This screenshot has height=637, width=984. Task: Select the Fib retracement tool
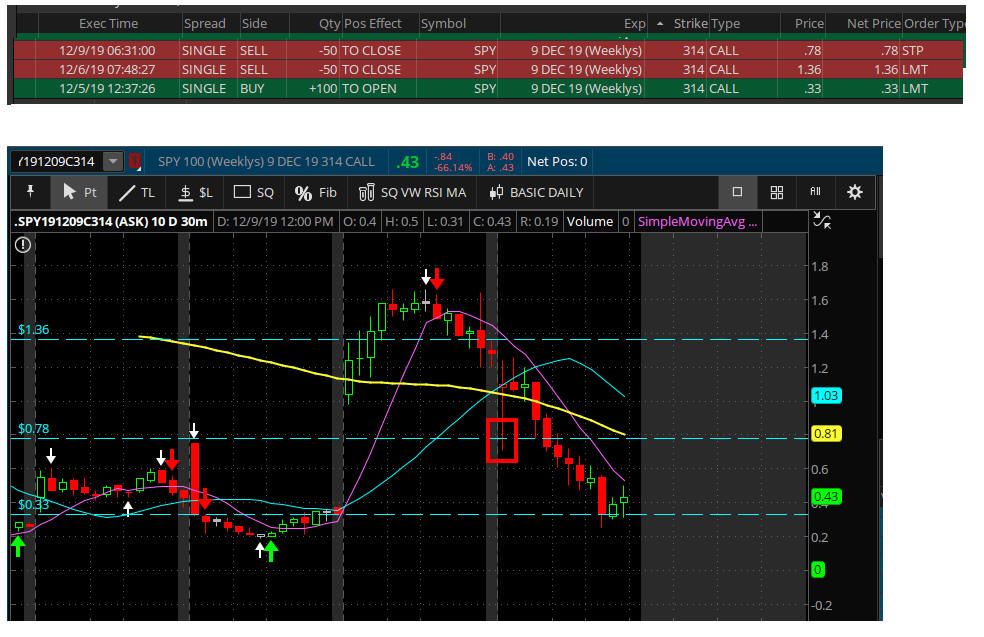[x=316, y=192]
